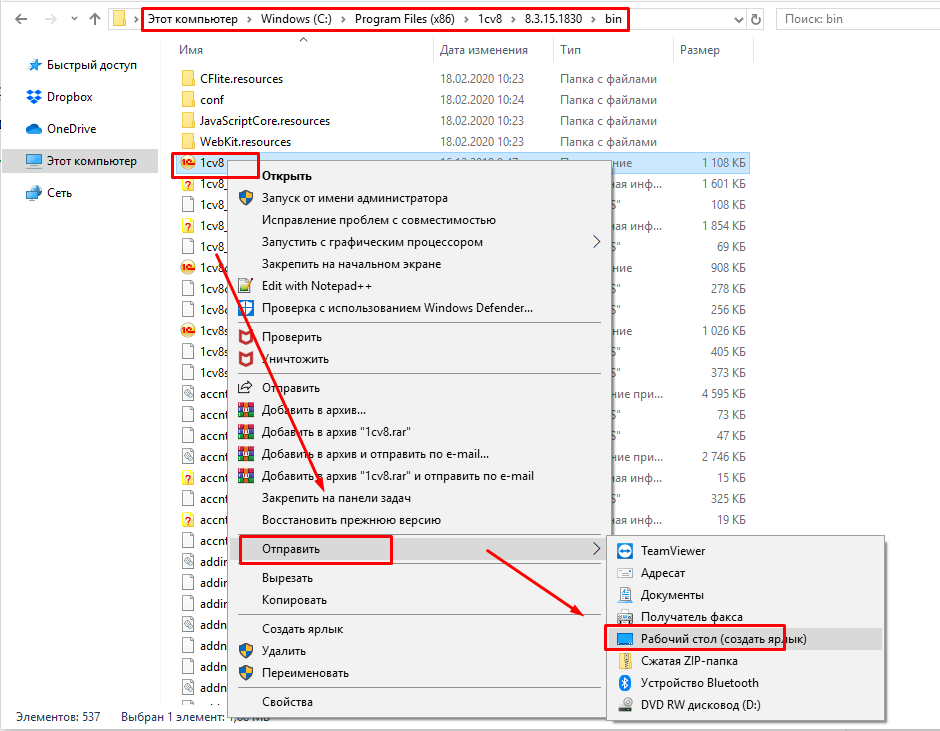This screenshot has width=940, height=731.
Task: Select '8.3.15.1830' breadcrumb segment
Action: 553,19
